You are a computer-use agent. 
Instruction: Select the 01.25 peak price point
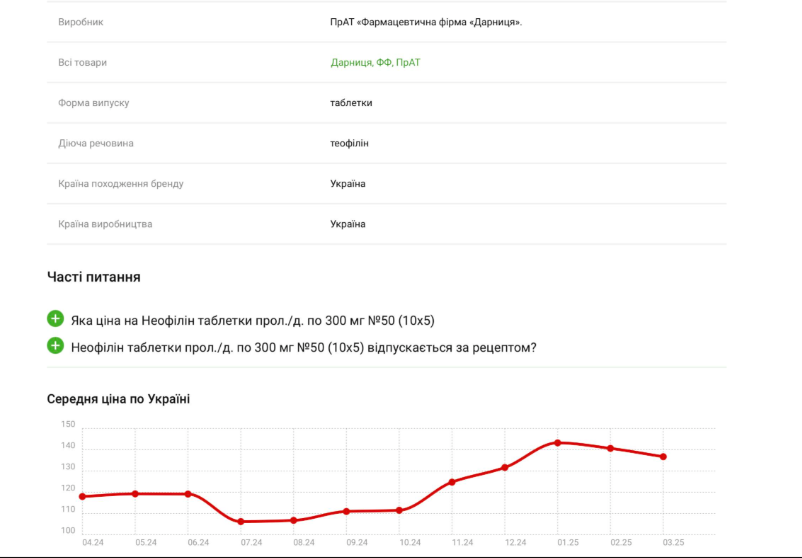pyautogui.click(x=558, y=442)
